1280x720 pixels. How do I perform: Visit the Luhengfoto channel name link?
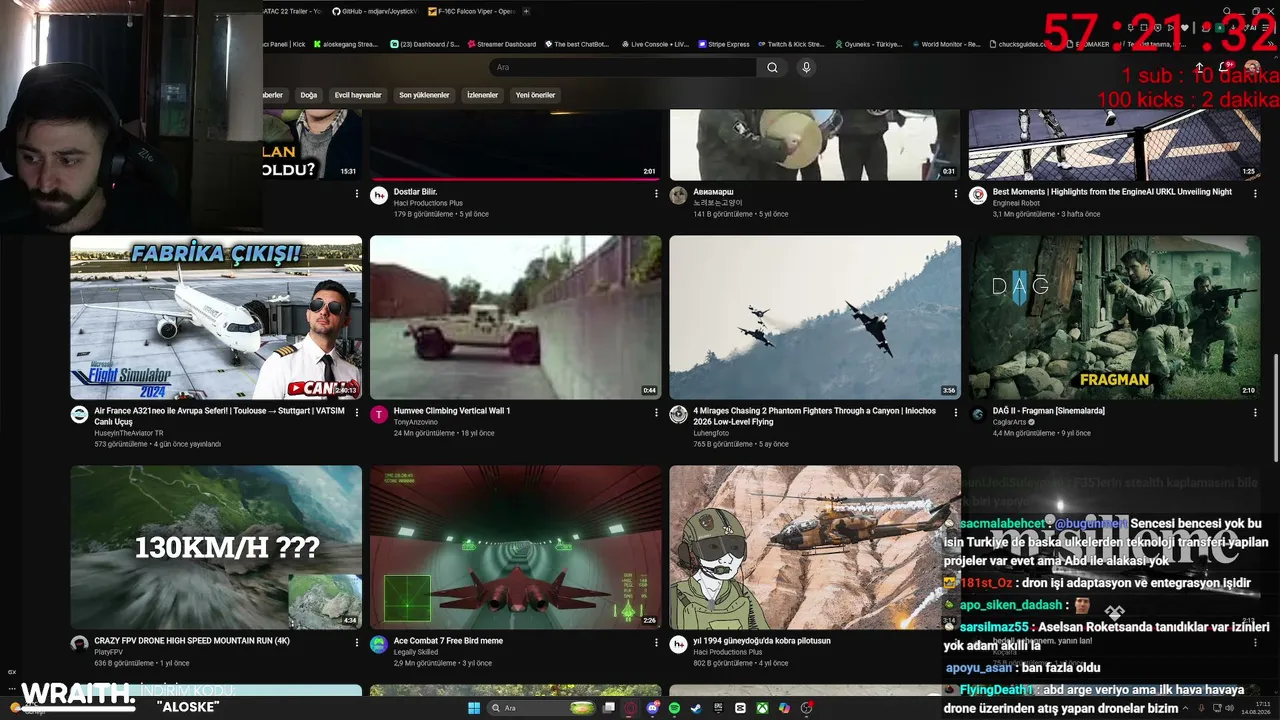tap(711, 433)
